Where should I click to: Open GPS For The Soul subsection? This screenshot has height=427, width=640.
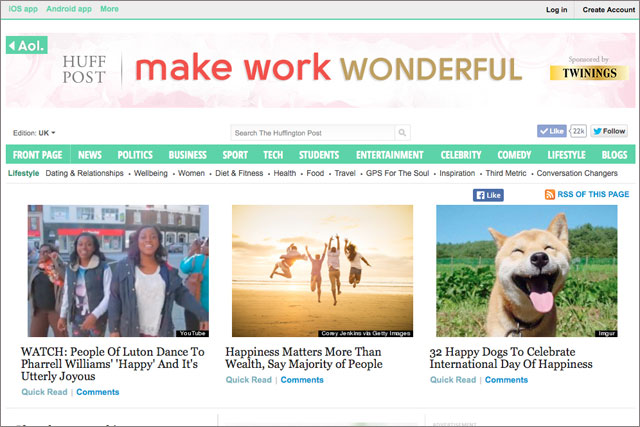click(398, 173)
